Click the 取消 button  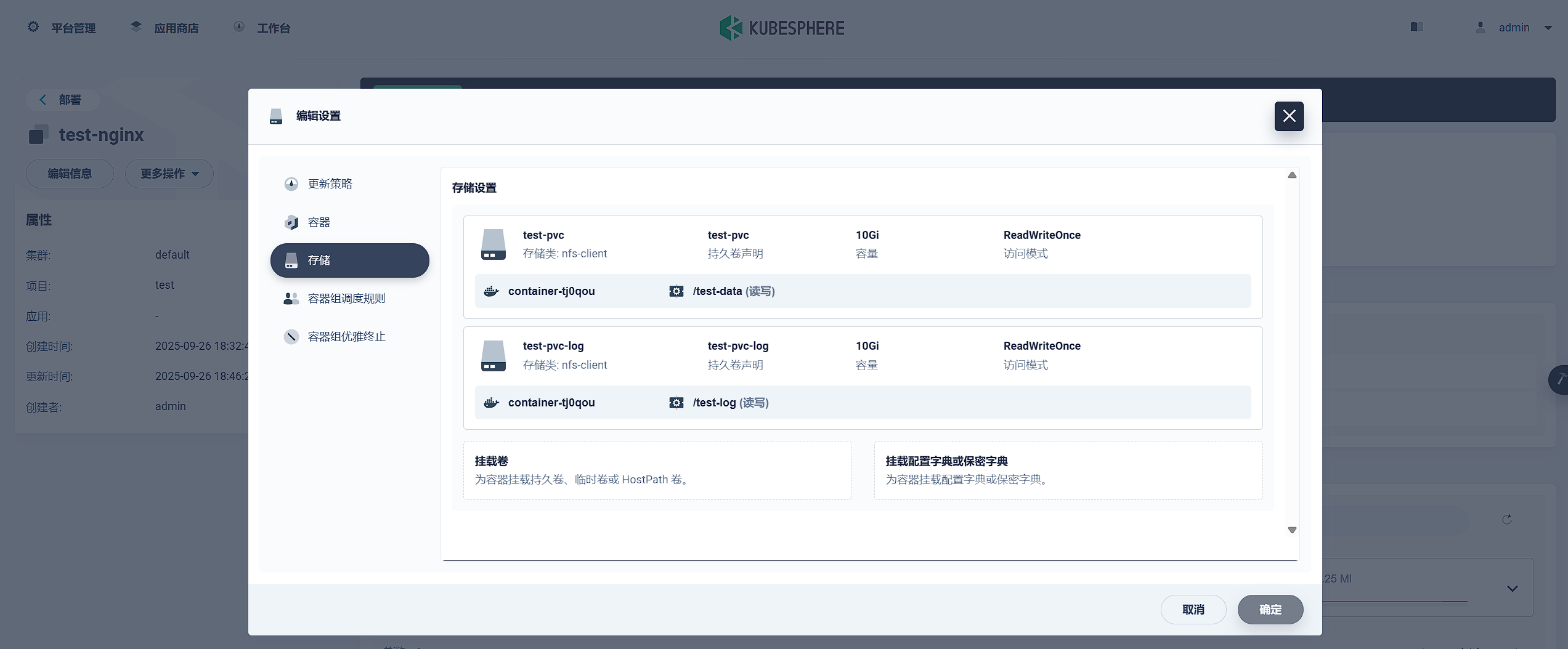[1193, 610]
